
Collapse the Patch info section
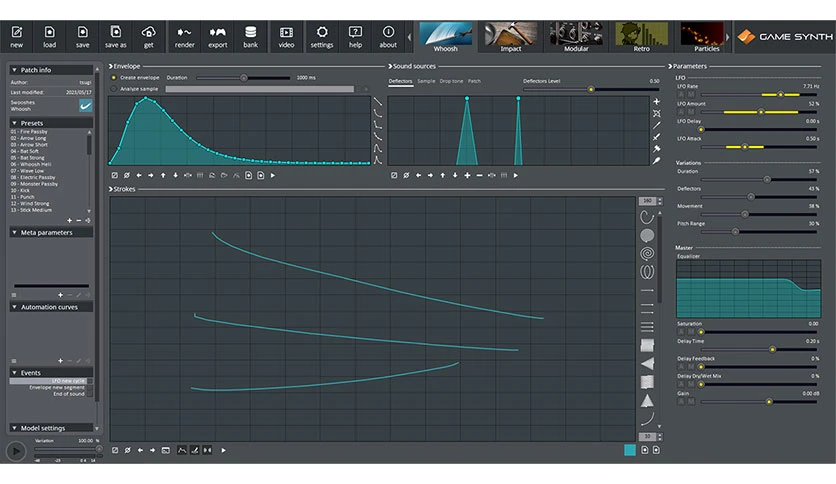click(x=14, y=70)
